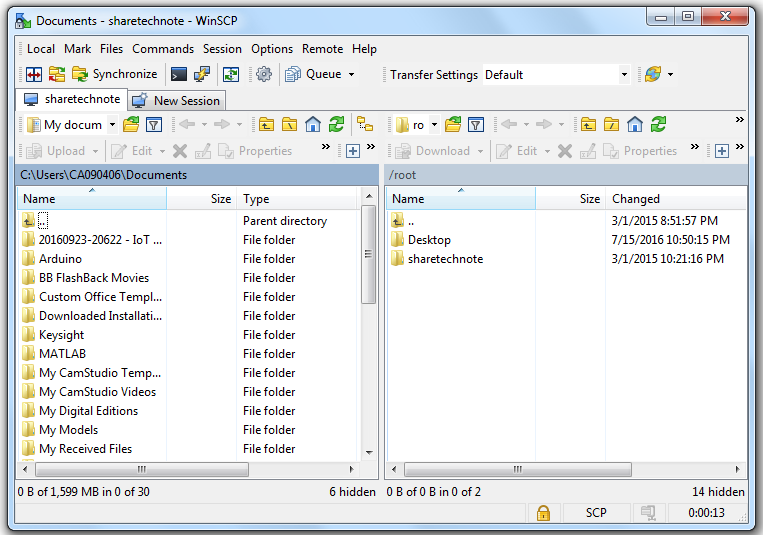Click remote panel Home Directory icon

(x=635, y=125)
